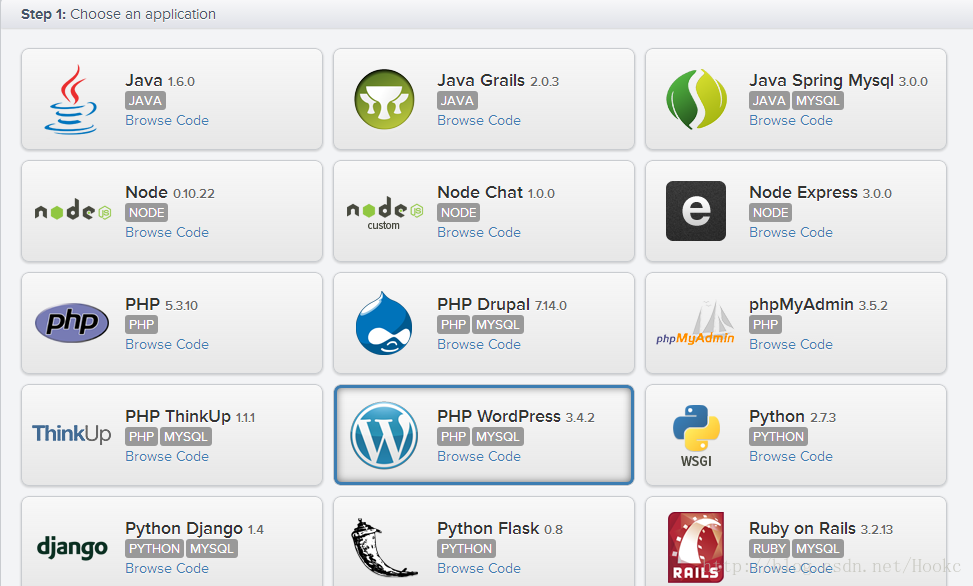Select the 'Node Express 3.0.0' title
The image size is (973, 586).
pyautogui.click(x=820, y=192)
